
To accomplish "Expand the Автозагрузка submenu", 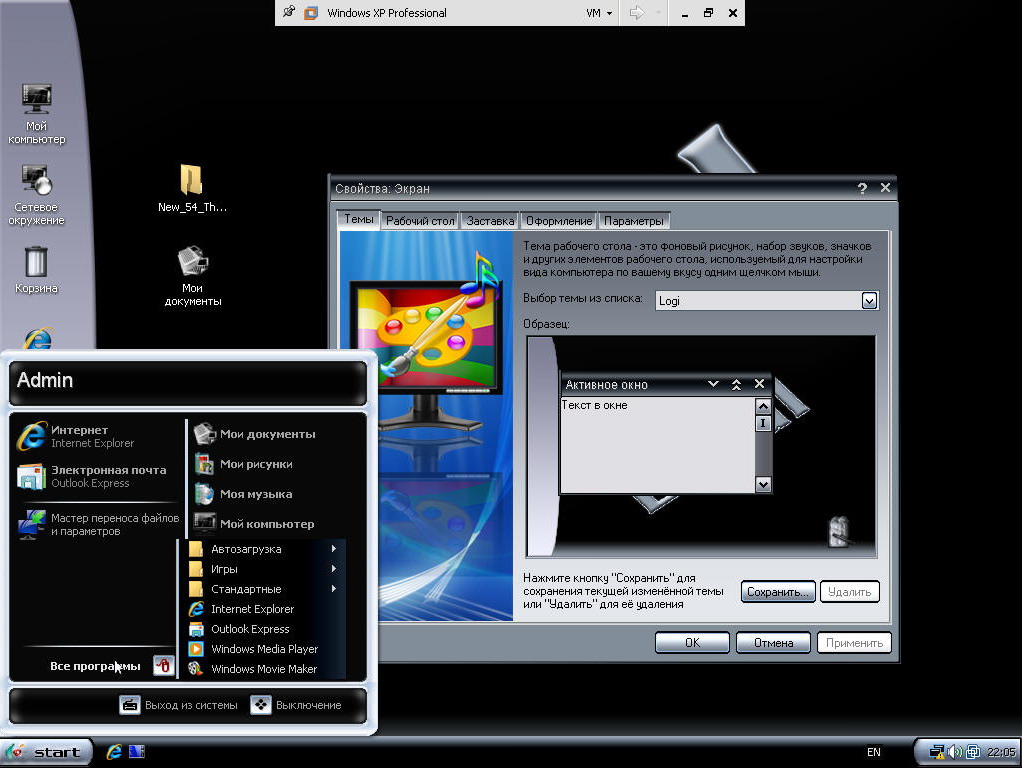I will coord(263,549).
